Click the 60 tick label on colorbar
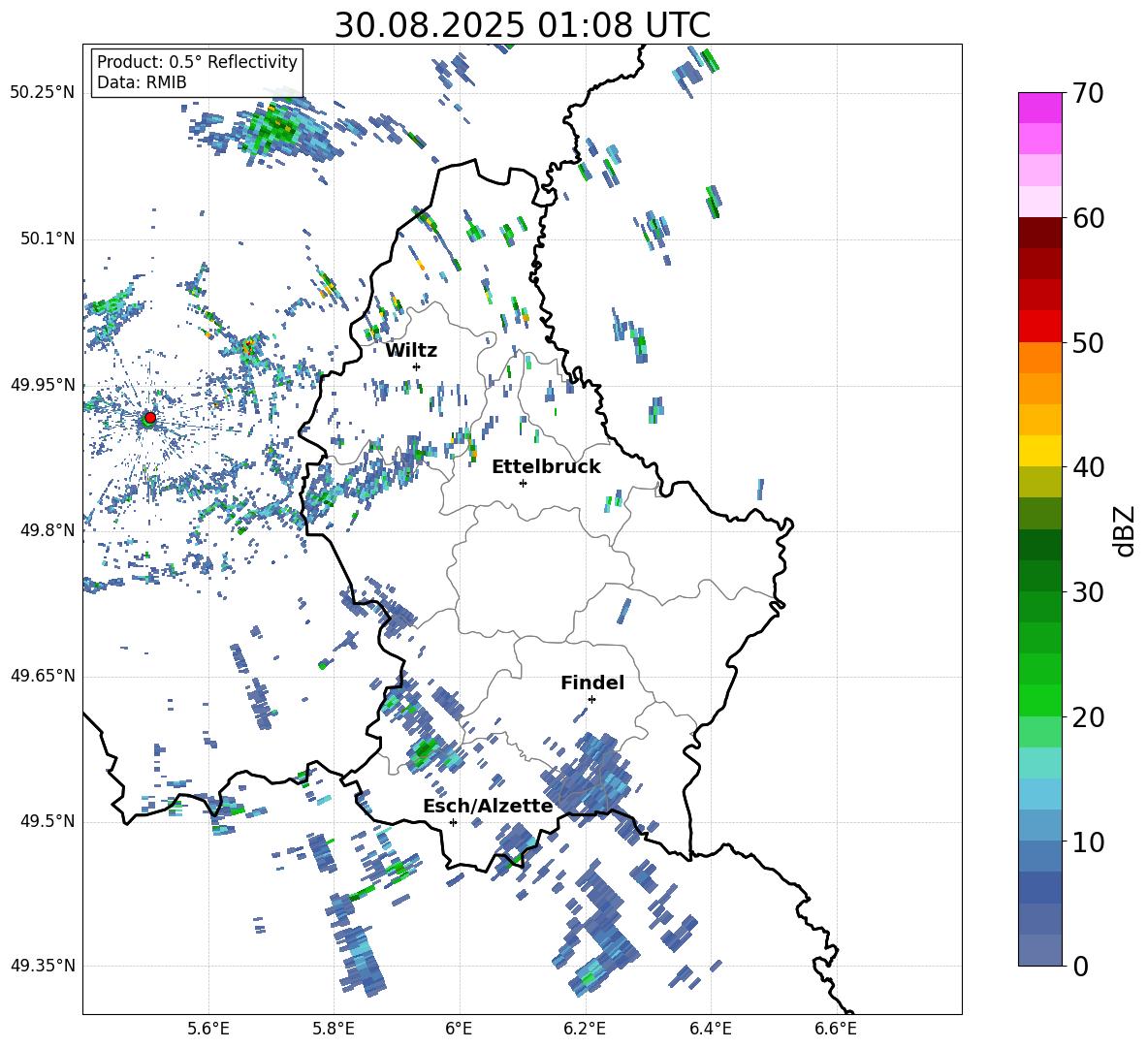 coord(1088,218)
